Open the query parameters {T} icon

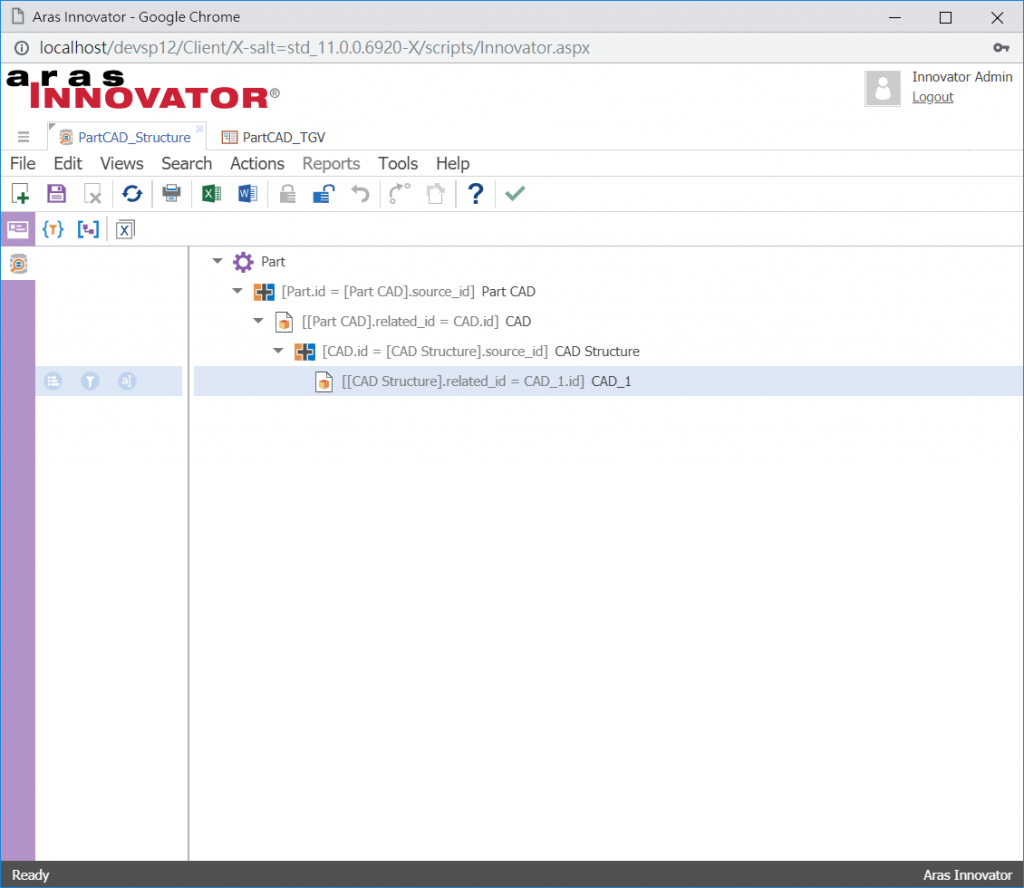52,229
